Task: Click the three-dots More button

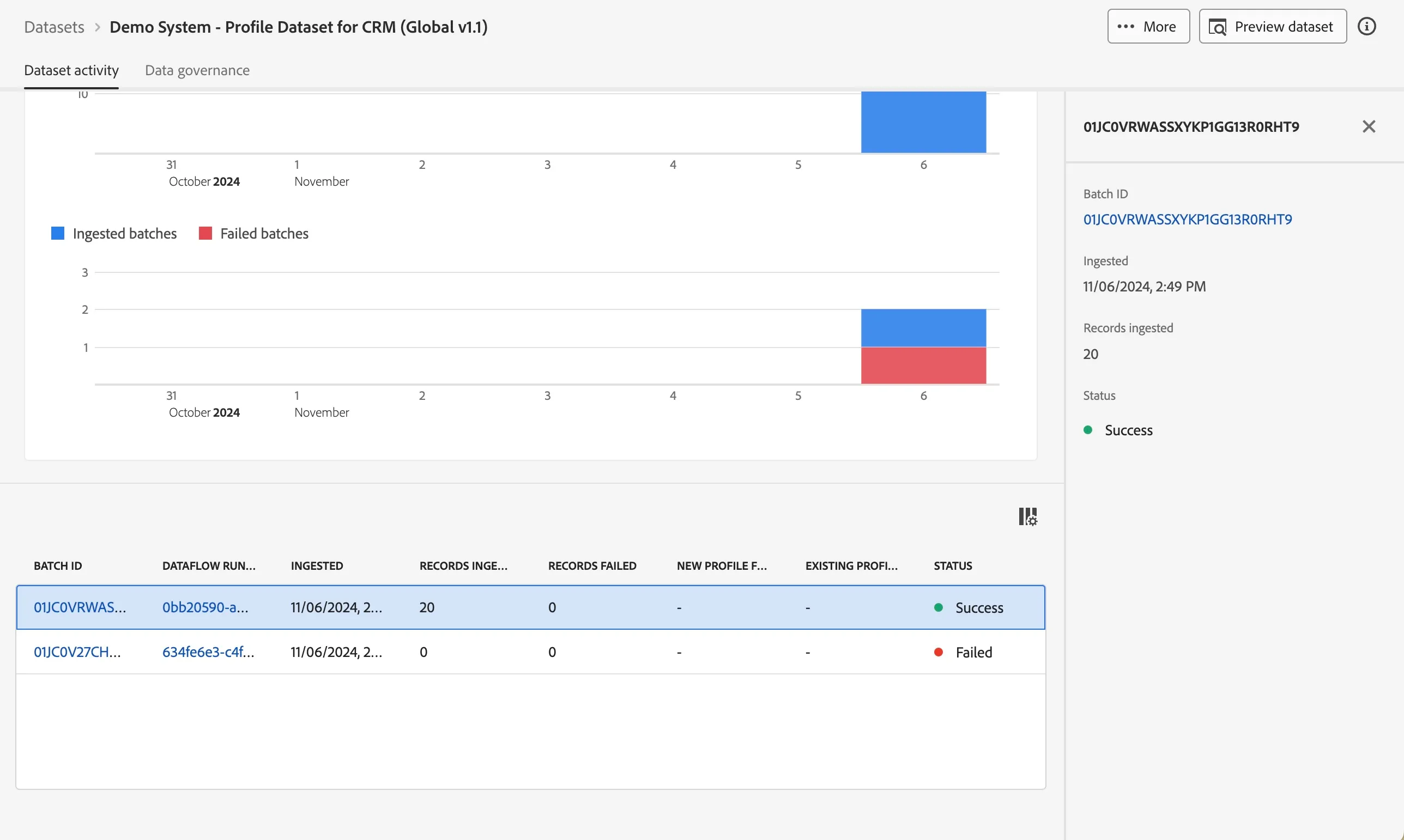Action: (x=1148, y=27)
